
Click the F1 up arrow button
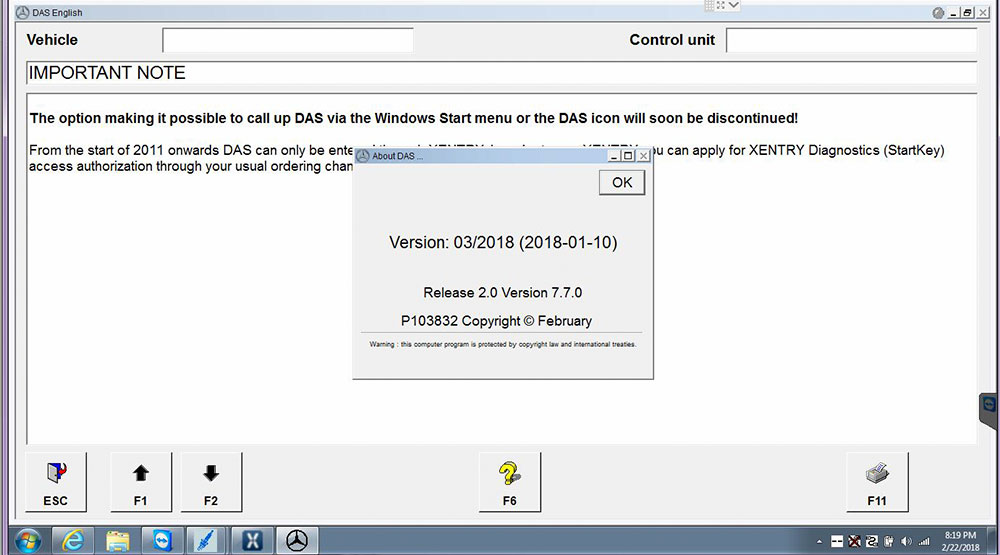point(141,481)
